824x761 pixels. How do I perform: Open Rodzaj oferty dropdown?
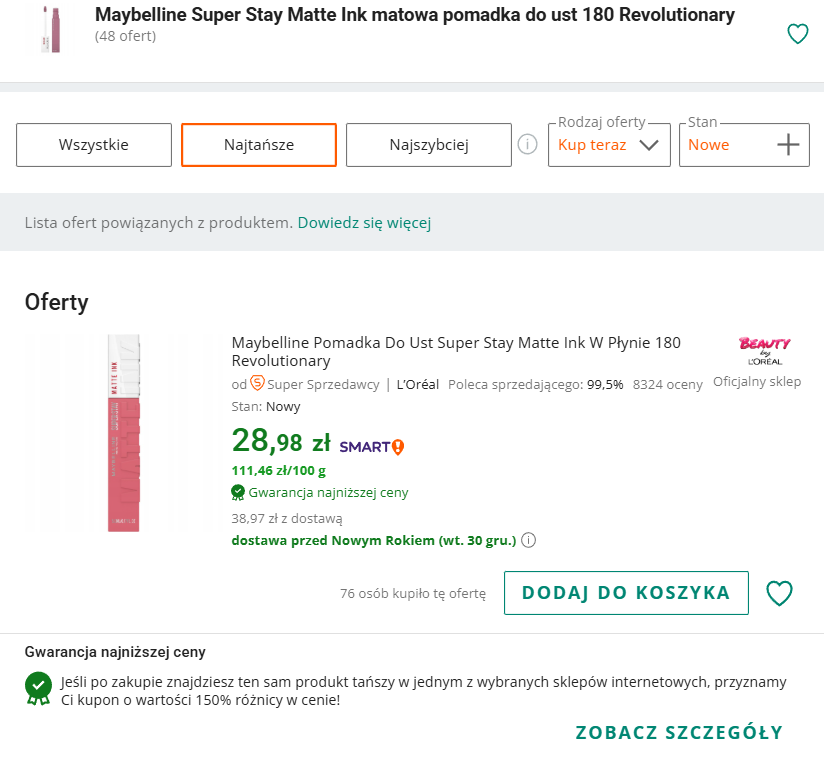click(x=609, y=145)
